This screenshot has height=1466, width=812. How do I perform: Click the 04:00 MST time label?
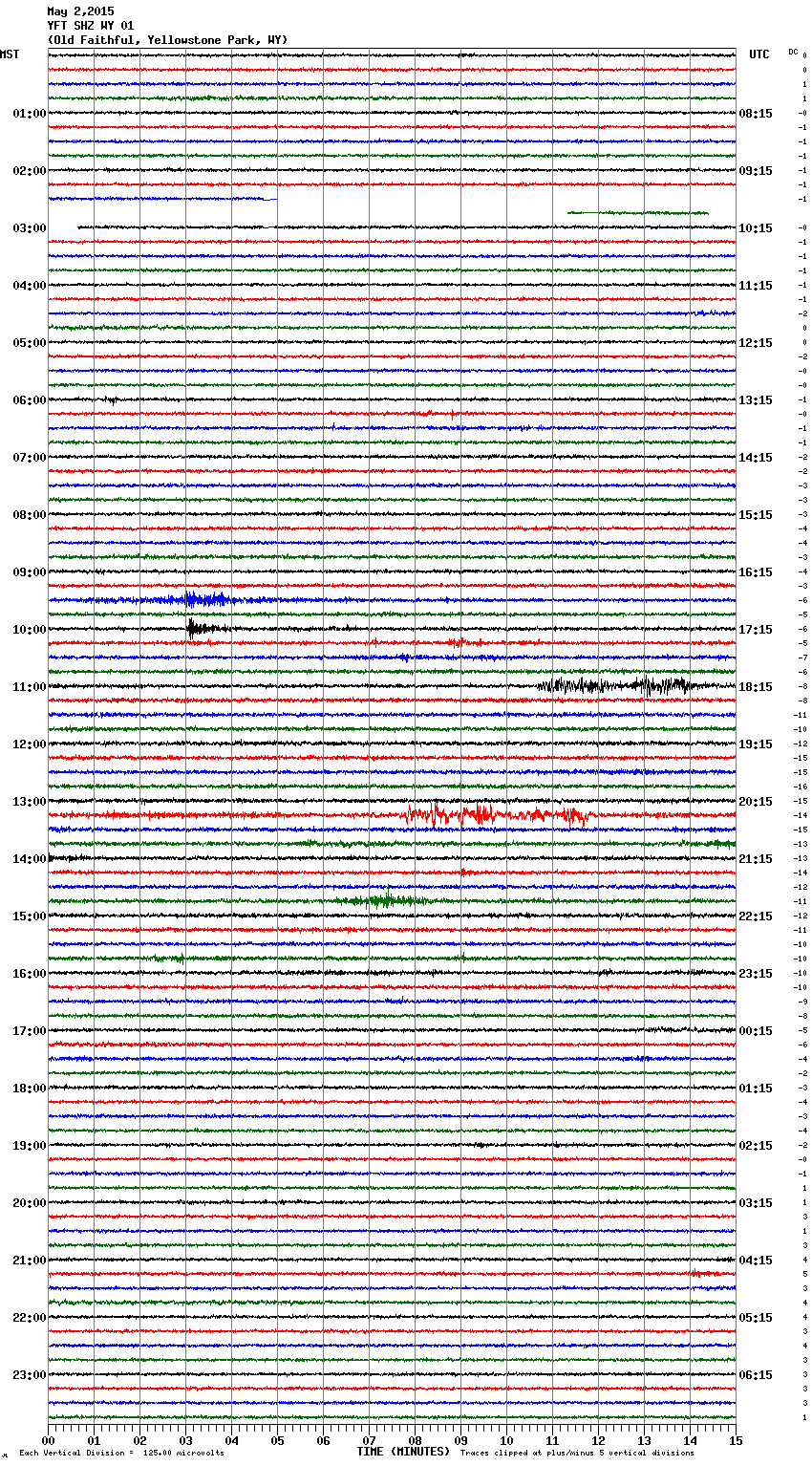(x=30, y=286)
